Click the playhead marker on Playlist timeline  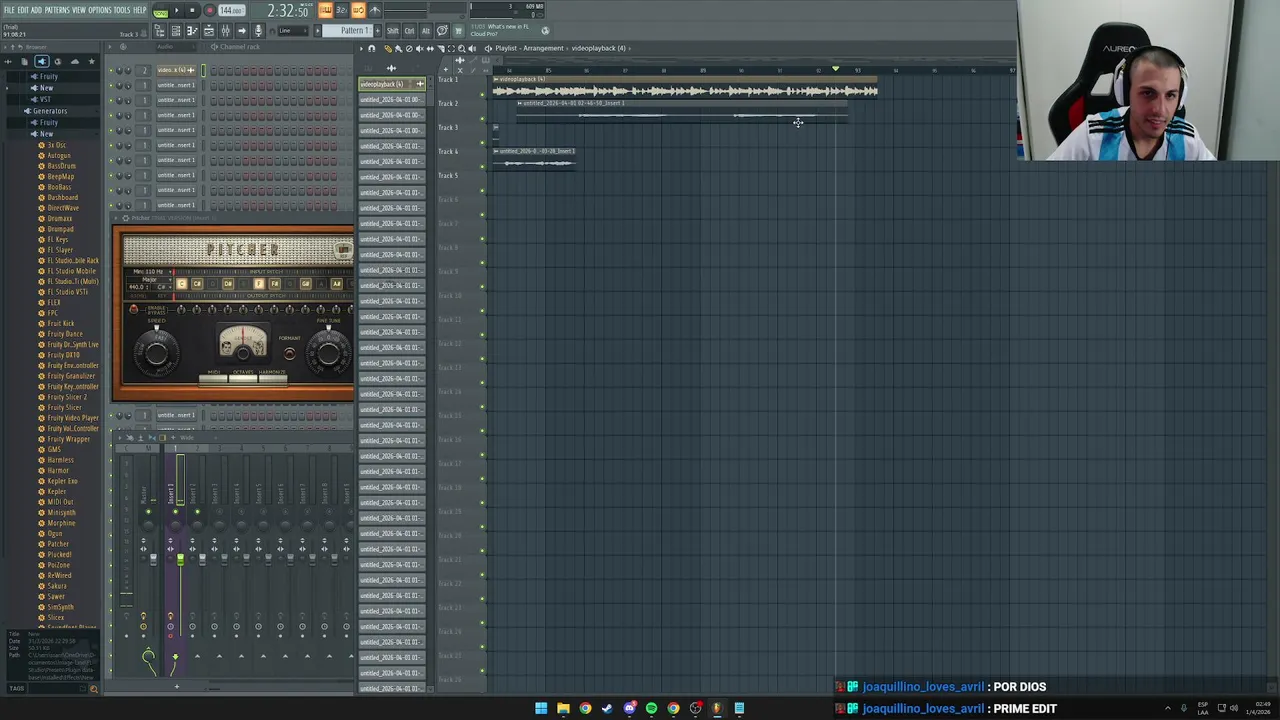click(x=836, y=69)
